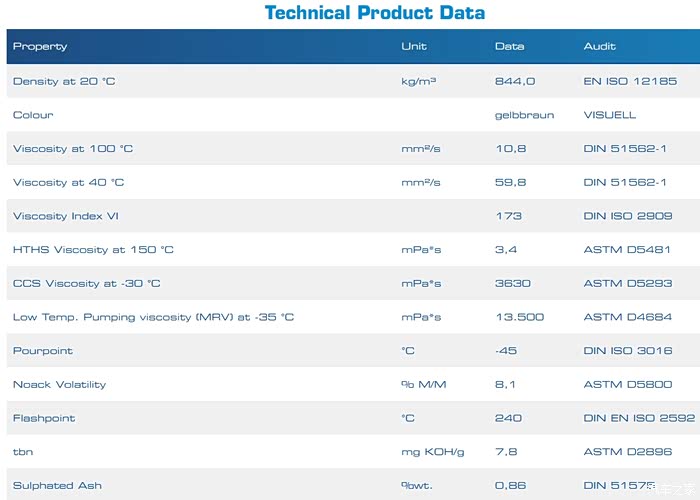Click the gelbbraun colour value
The width and height of the screenshot is (700, 500).
[x=525, y=115]
